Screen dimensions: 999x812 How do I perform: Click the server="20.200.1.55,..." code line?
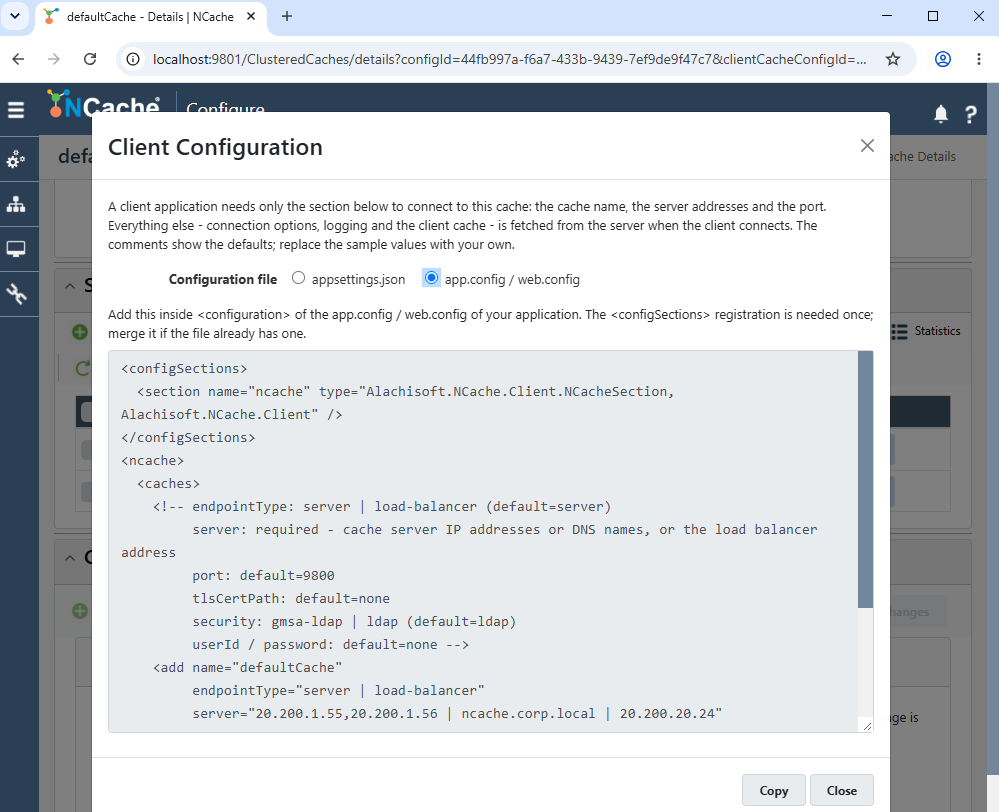(457, 714)
